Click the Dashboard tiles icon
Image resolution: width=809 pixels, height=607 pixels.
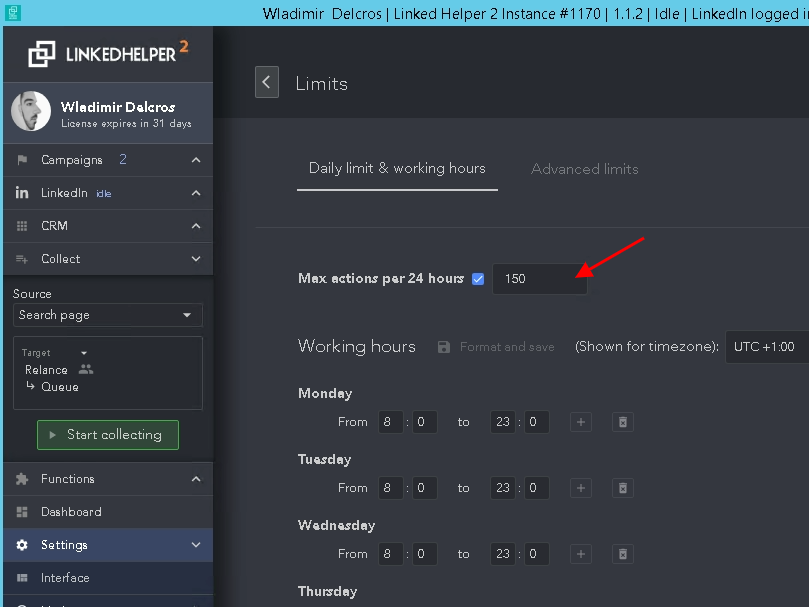pyautogui.click(x=22, y=512)
